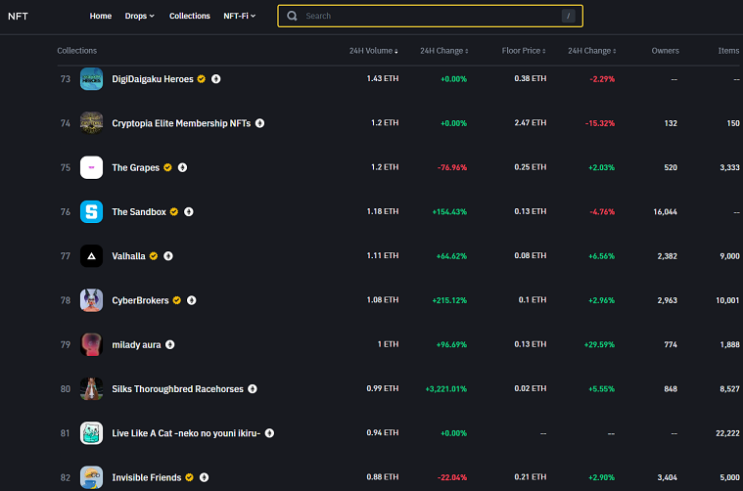
Task: Select the 16,044 owners value
Action: point(665,212)
